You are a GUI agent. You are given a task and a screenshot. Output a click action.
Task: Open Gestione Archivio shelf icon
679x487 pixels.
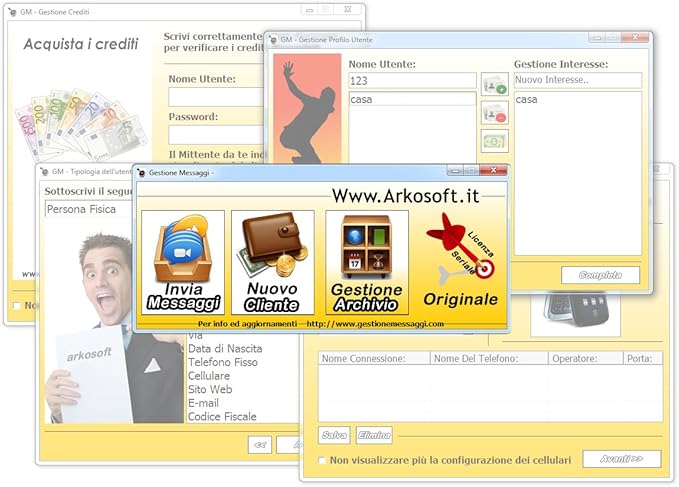tap(367, 262)
